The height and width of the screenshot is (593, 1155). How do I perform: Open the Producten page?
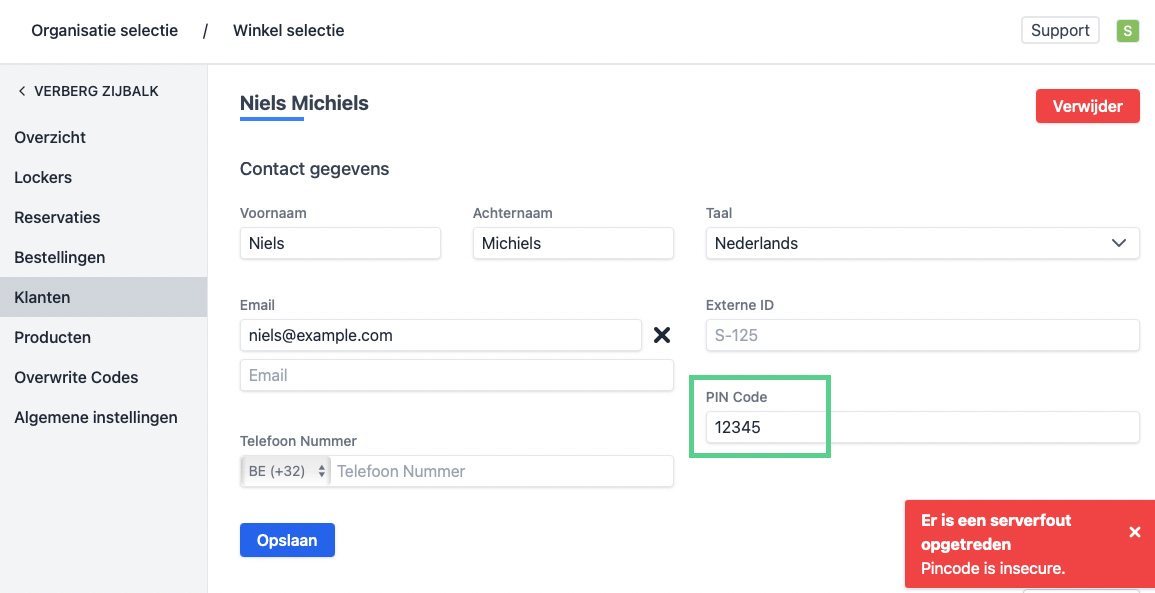coord(53,337)
